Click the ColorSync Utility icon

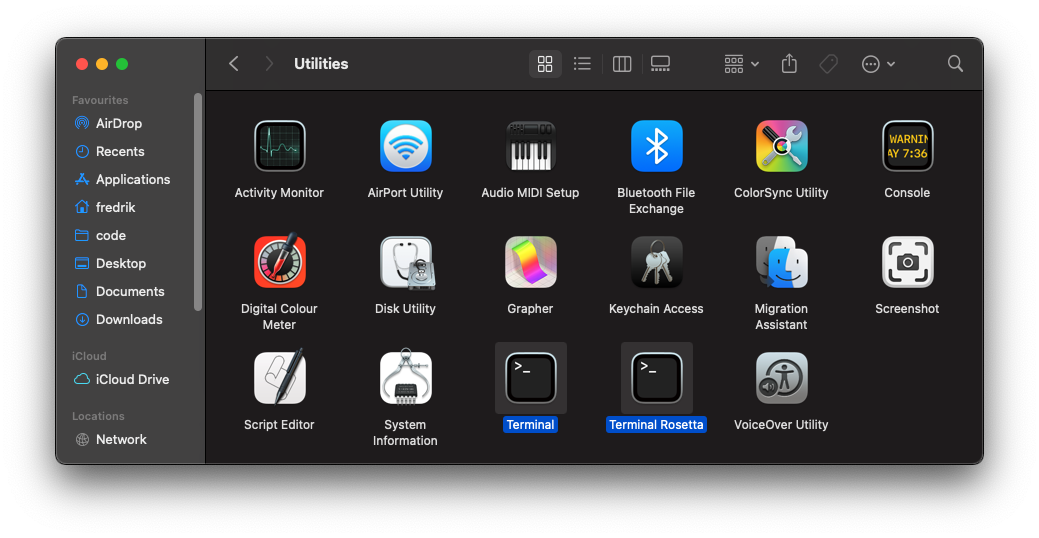pyautogui.click(x=782, y=146)
